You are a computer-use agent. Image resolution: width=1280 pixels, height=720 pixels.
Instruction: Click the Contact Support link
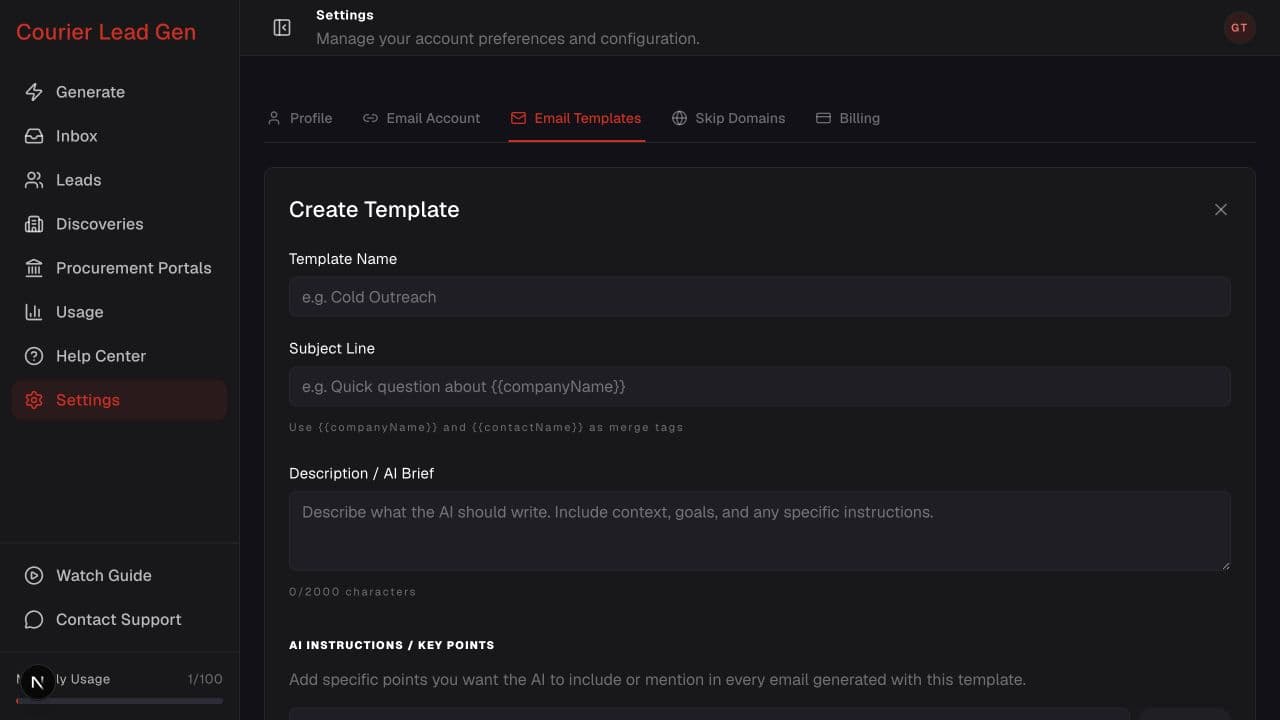point(119,620)
